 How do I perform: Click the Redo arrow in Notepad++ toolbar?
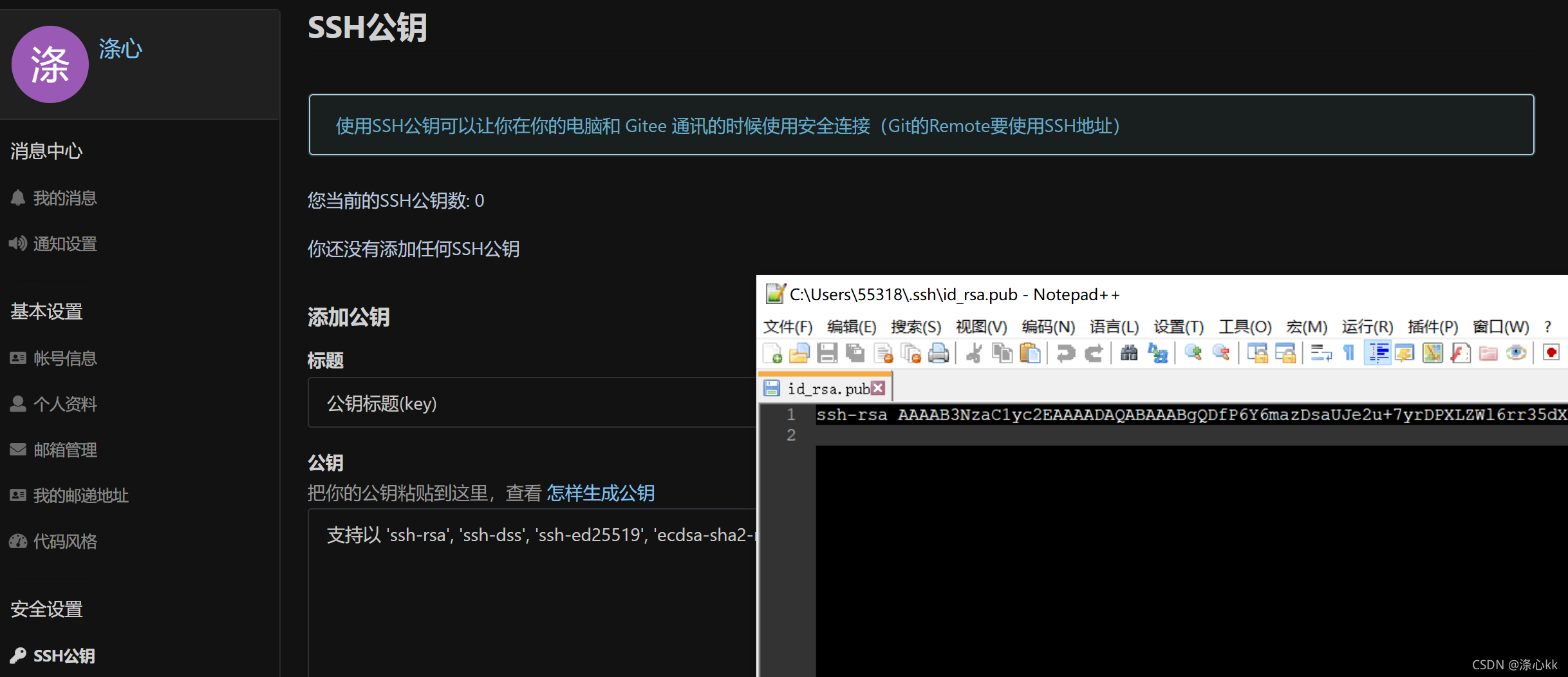tap(1094, 353)
